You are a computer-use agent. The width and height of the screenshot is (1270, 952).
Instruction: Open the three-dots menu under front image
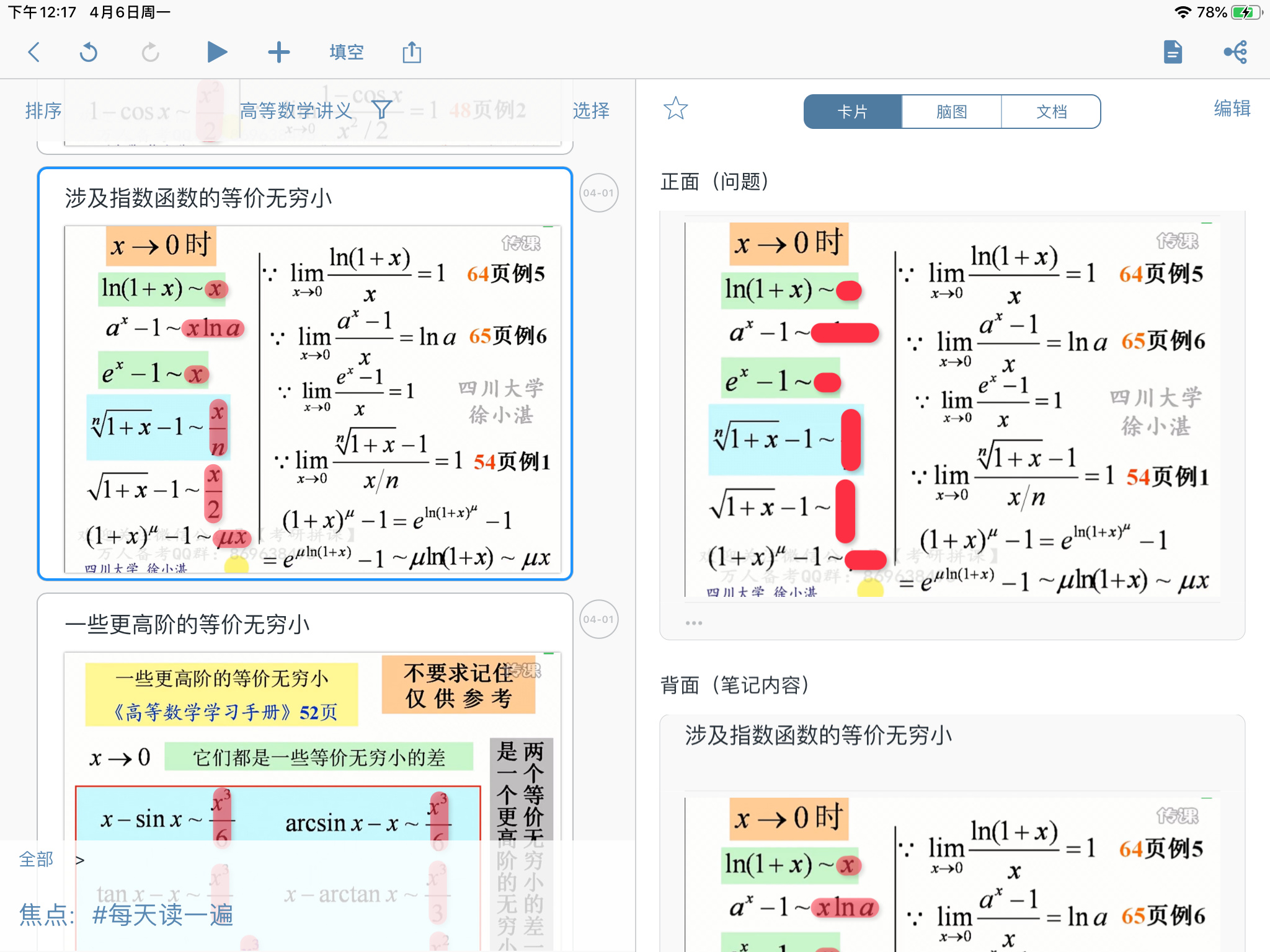[694, 623]
